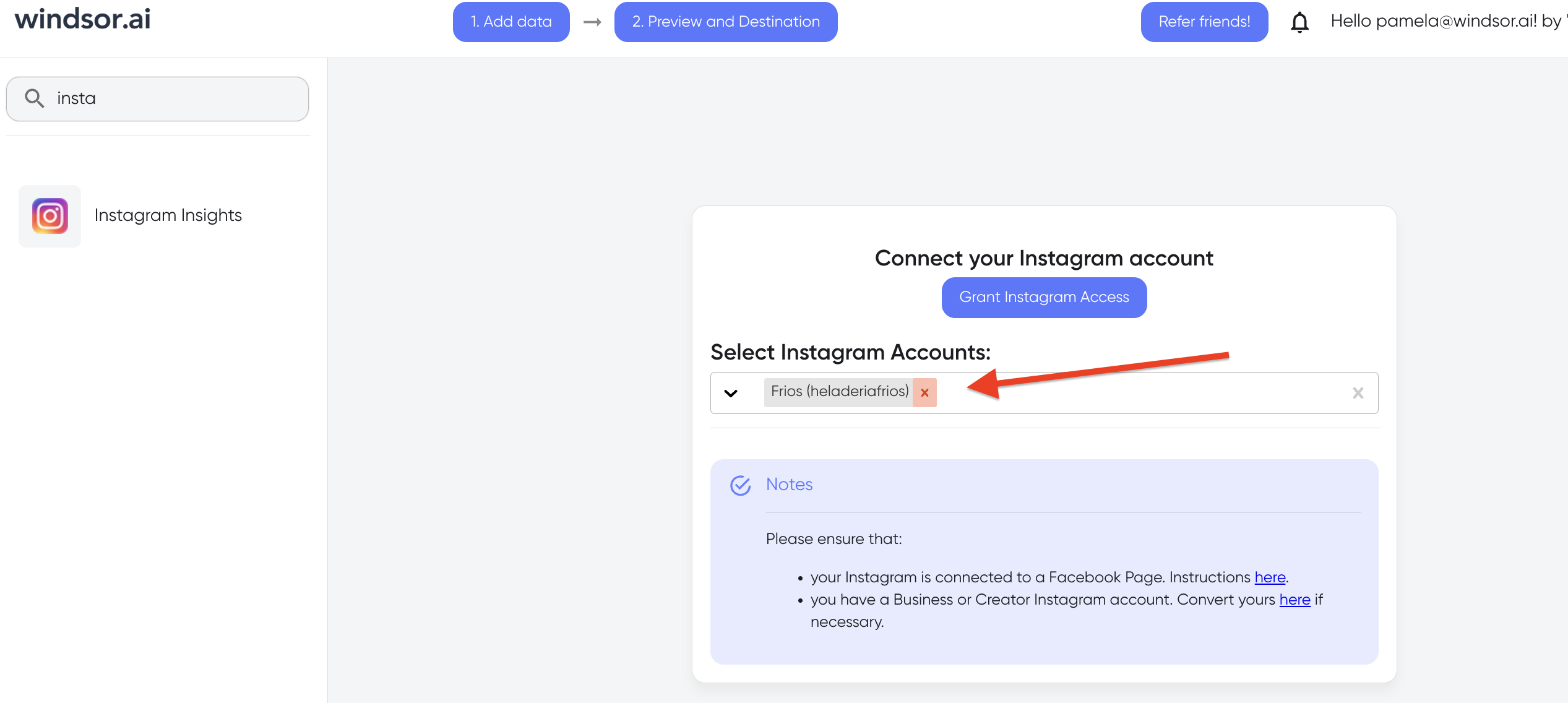Expand the Instagram accounts dropdown
1568x703 pixels.
[x=731, y=392]
